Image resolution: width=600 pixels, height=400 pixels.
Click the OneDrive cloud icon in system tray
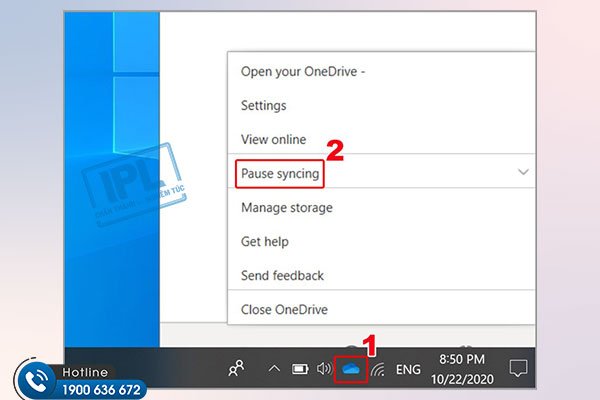pyautogui.click(x=351, y=369)
